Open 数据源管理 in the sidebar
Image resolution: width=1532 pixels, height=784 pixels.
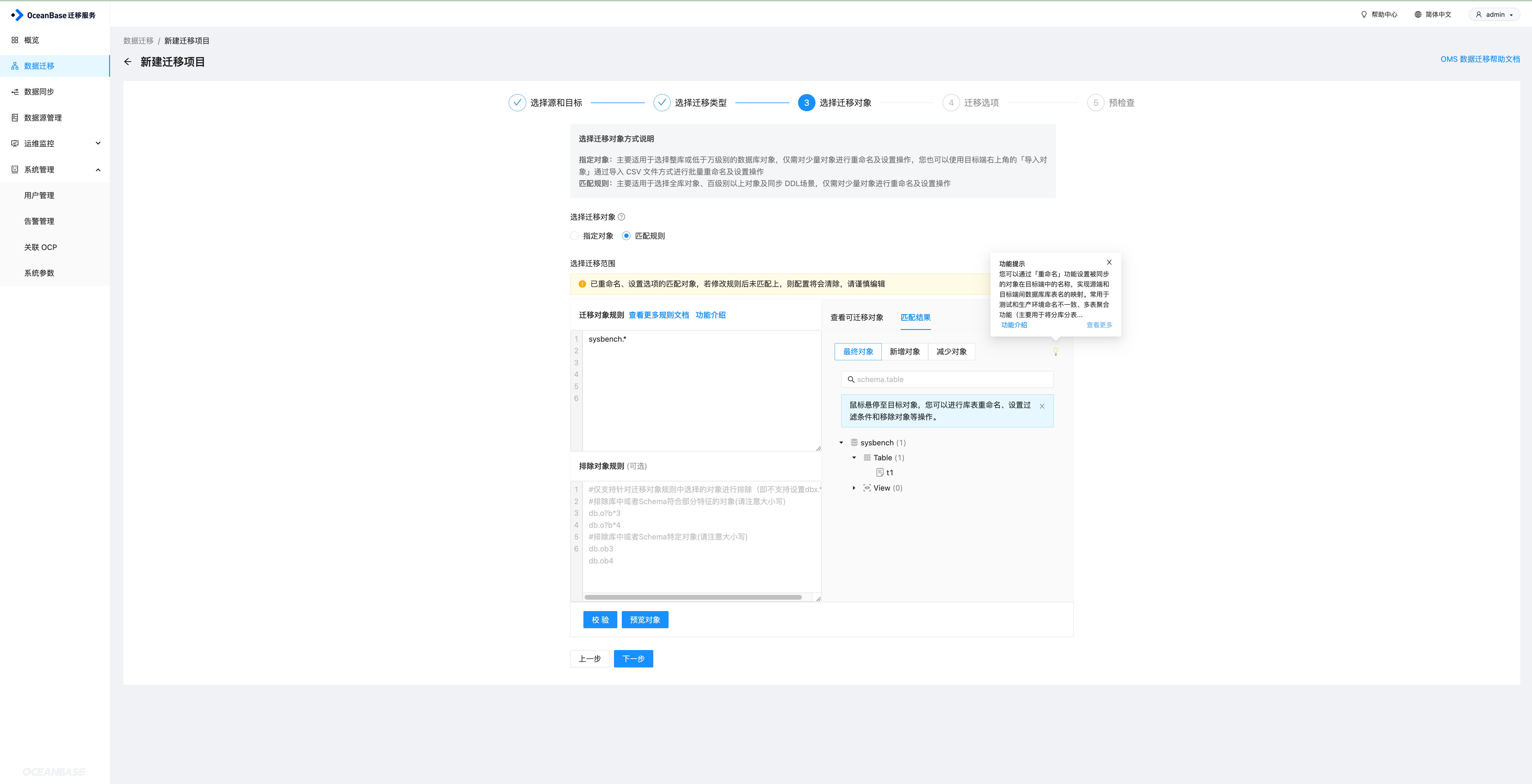(43, 118)
